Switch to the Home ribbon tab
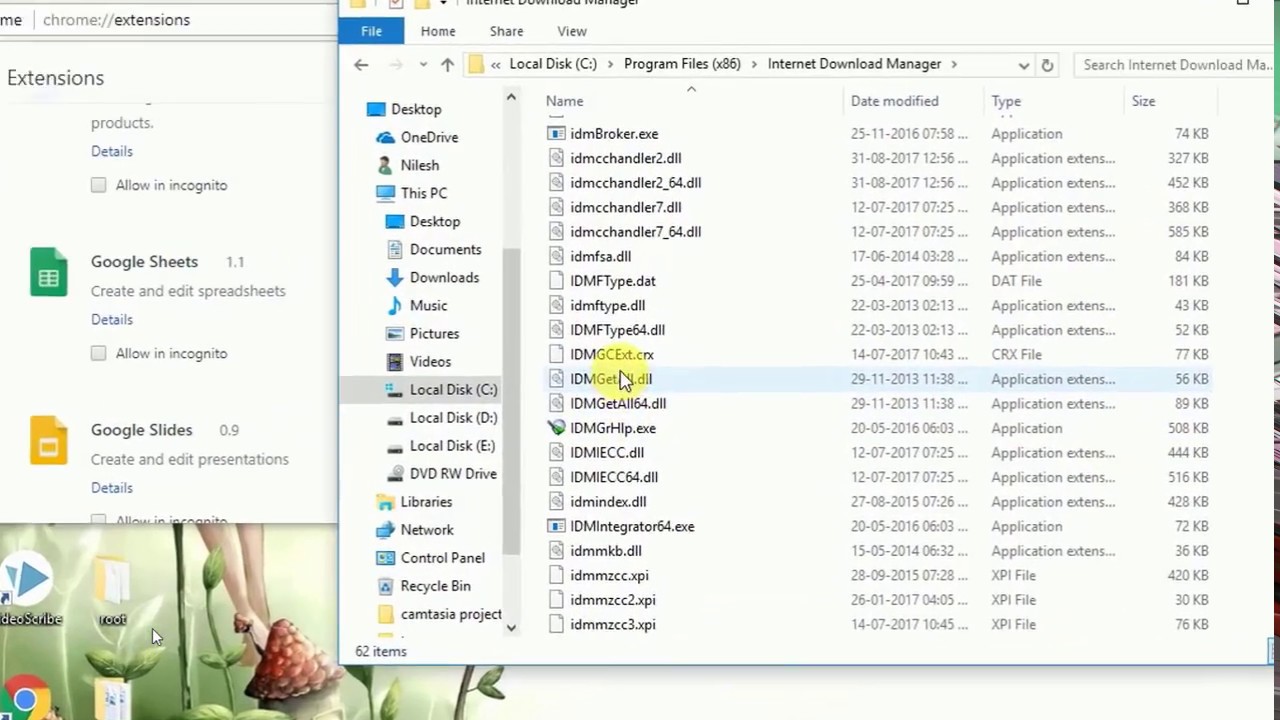Viewport: 1280px width, 720px height. tap(438, 31)
